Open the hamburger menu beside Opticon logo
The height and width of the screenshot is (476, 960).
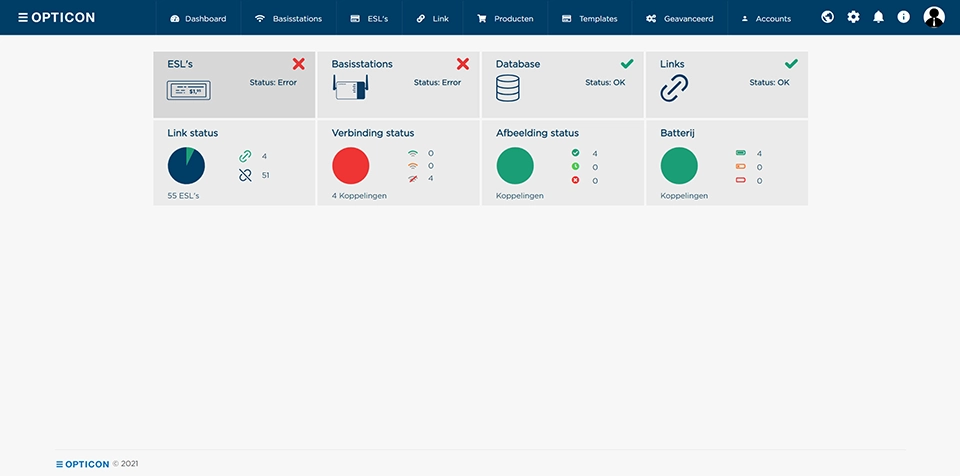coord(24,18)
